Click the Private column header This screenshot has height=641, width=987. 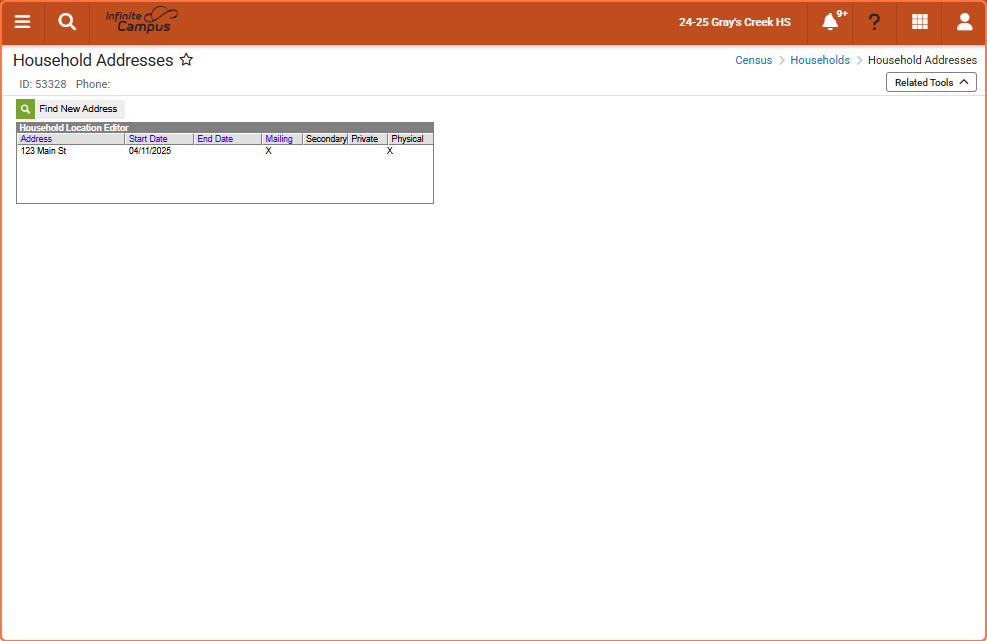(364, 139)
